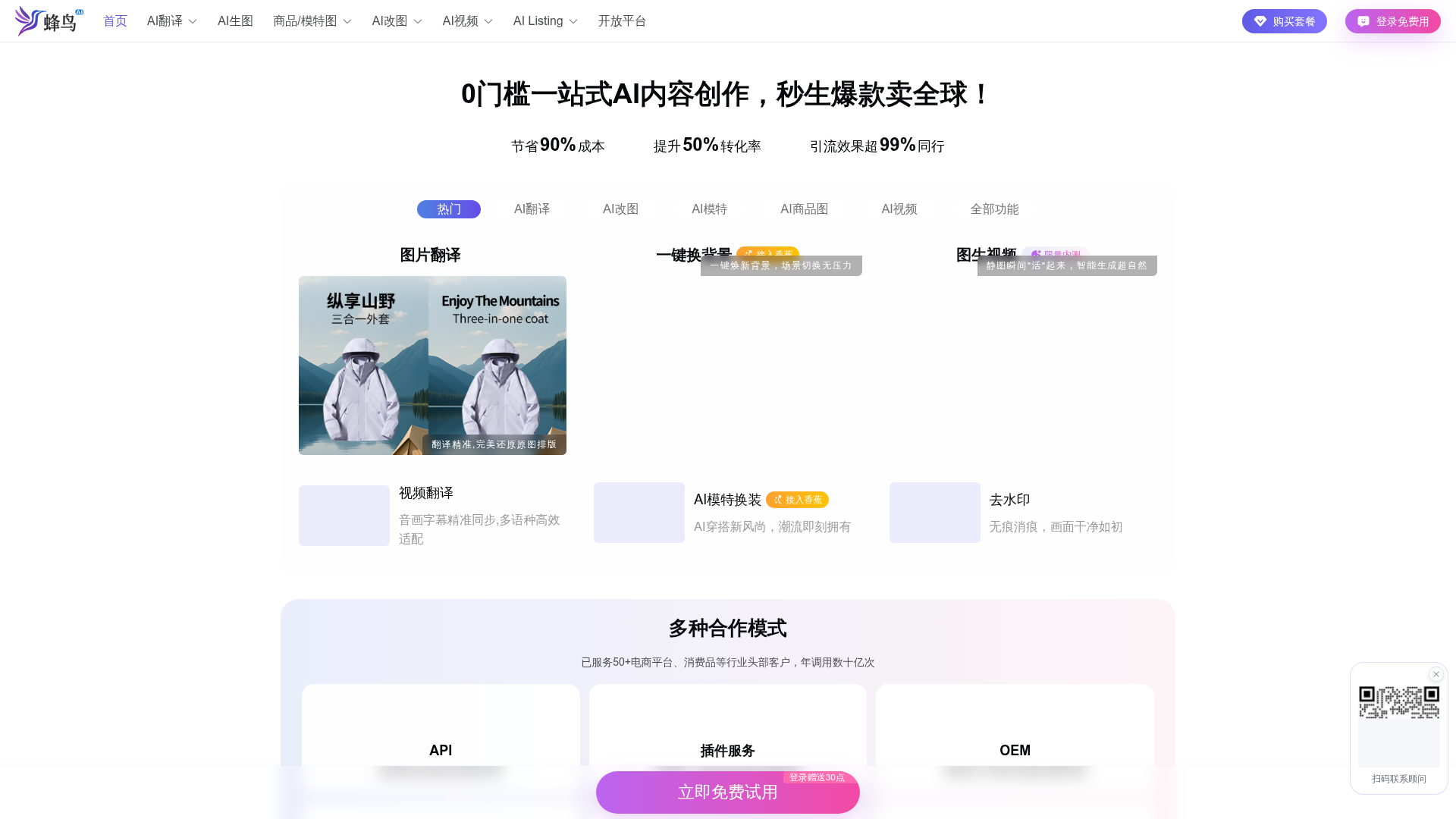Switch to the AI改图 category tab
Image resolution: width=1456 pixels, height=819 pixels.
click(x=620, y=209)
